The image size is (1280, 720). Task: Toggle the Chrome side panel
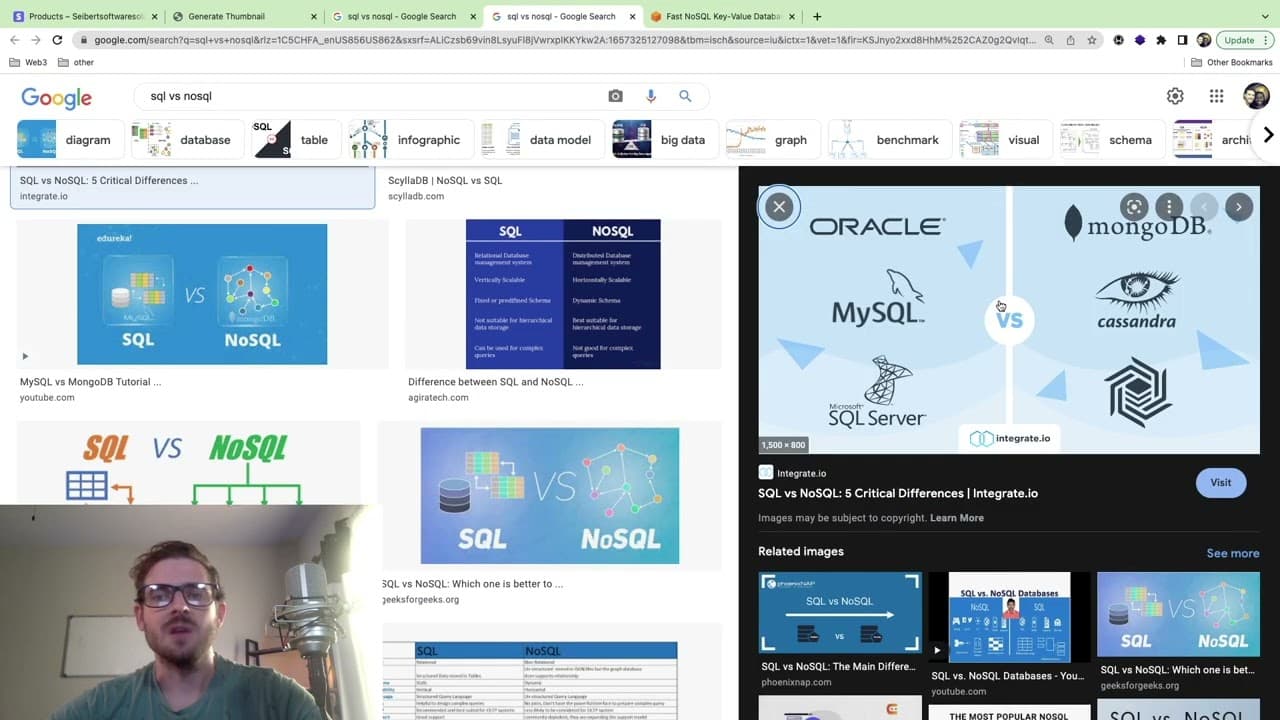[1182, 40]
